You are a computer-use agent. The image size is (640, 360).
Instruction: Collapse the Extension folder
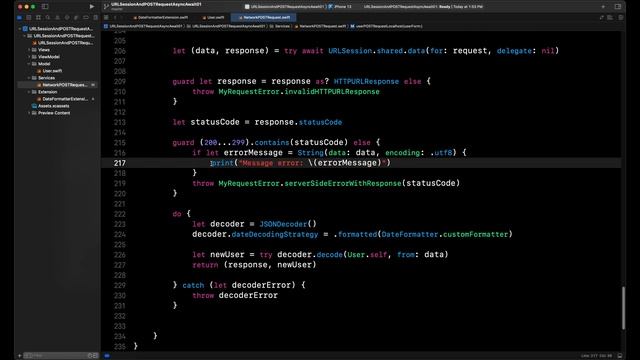(29, 92)
